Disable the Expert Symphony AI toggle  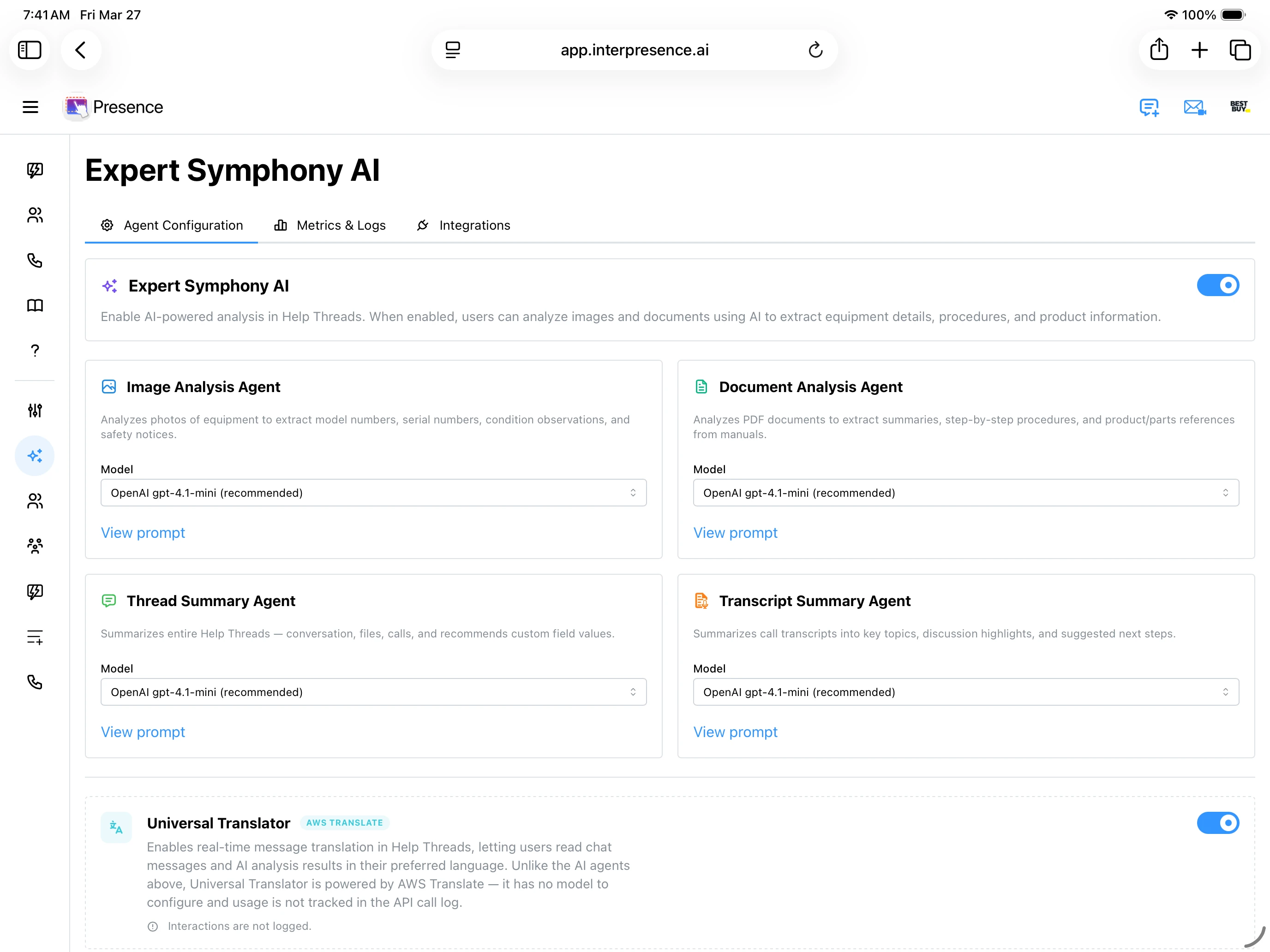pos(1217,285)
